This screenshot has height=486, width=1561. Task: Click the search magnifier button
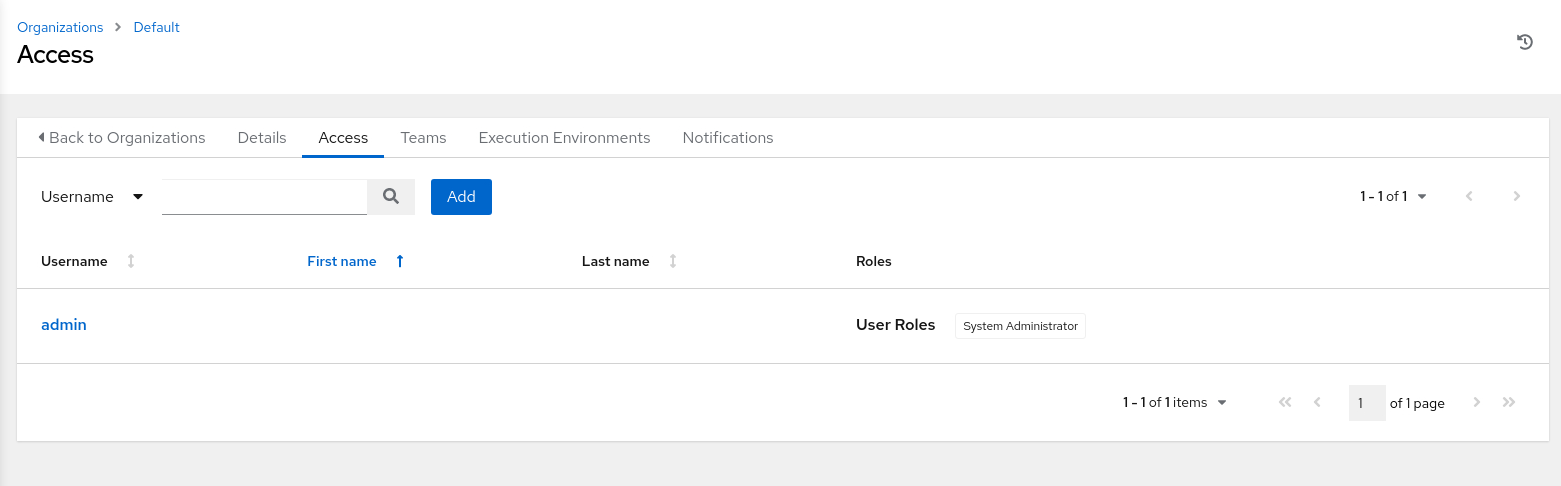pyautogui.click(x=391, y=197)
